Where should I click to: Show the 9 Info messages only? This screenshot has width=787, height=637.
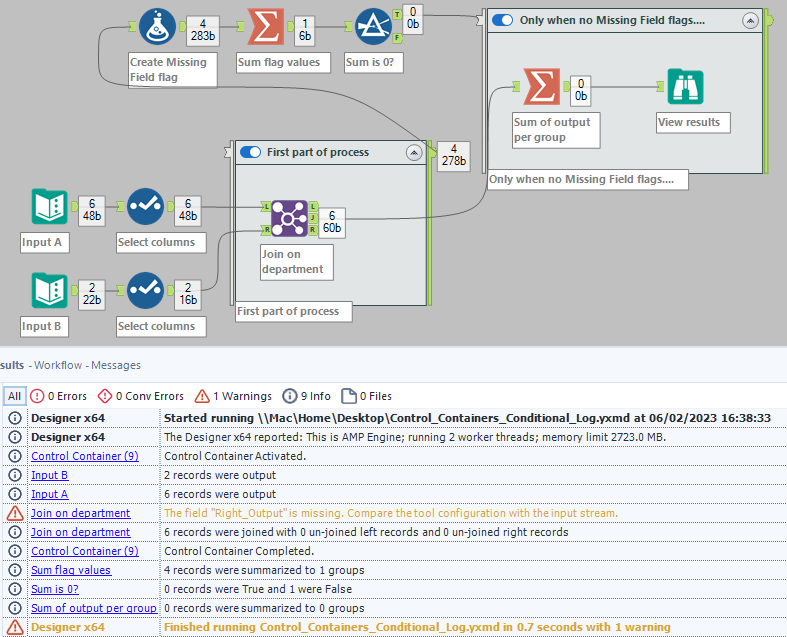pyautogui.click(x=307, y=395)
